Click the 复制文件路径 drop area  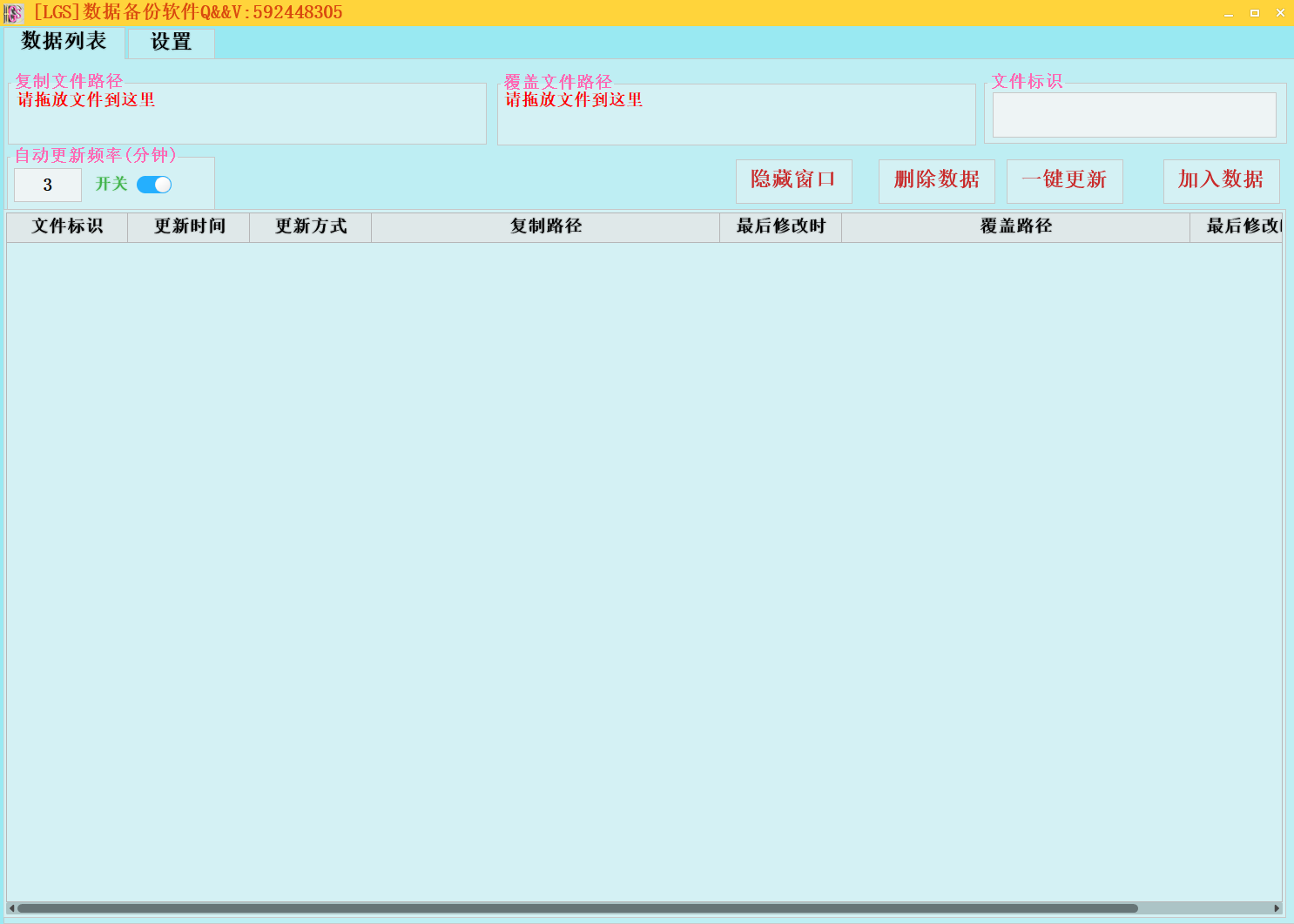click(247, 114)
